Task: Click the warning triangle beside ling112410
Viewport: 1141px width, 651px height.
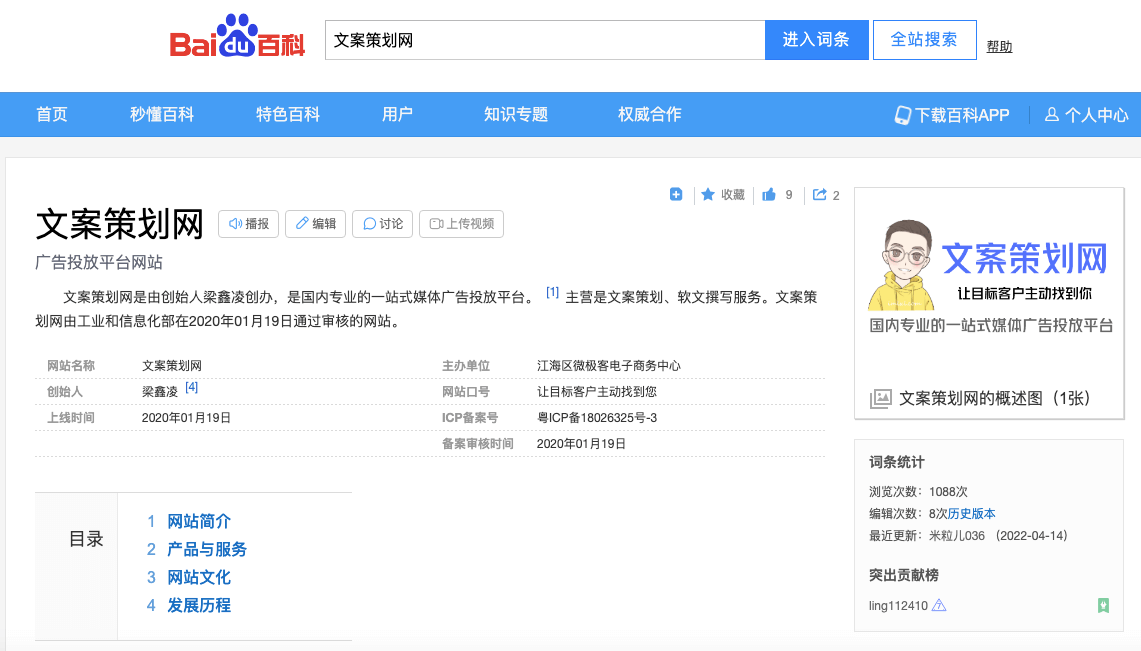Action: 938,605
